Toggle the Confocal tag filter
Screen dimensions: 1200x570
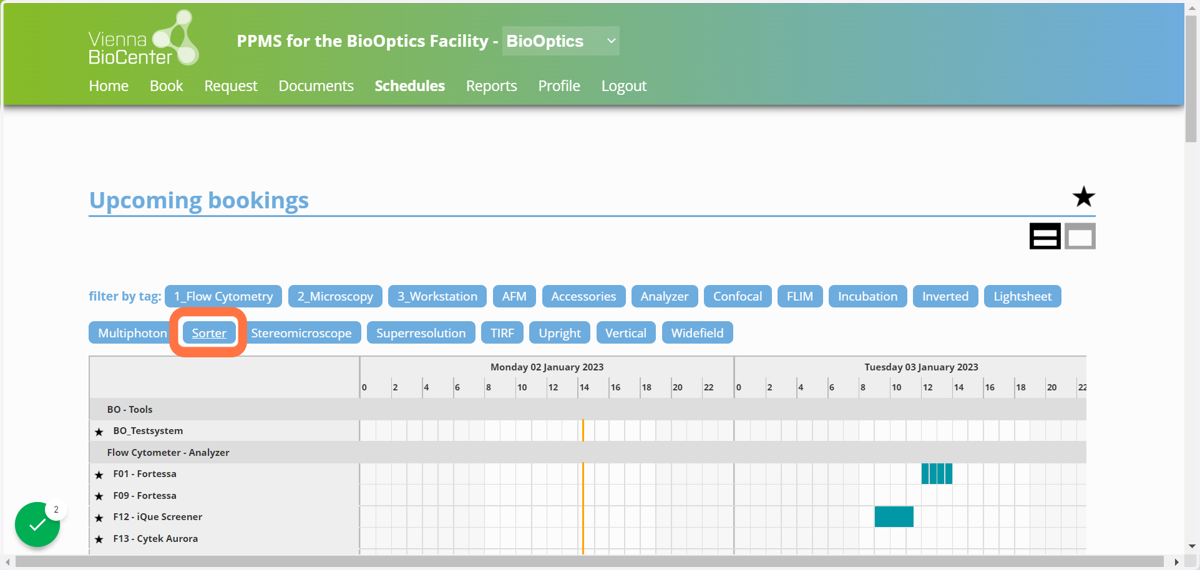[737, 296]
